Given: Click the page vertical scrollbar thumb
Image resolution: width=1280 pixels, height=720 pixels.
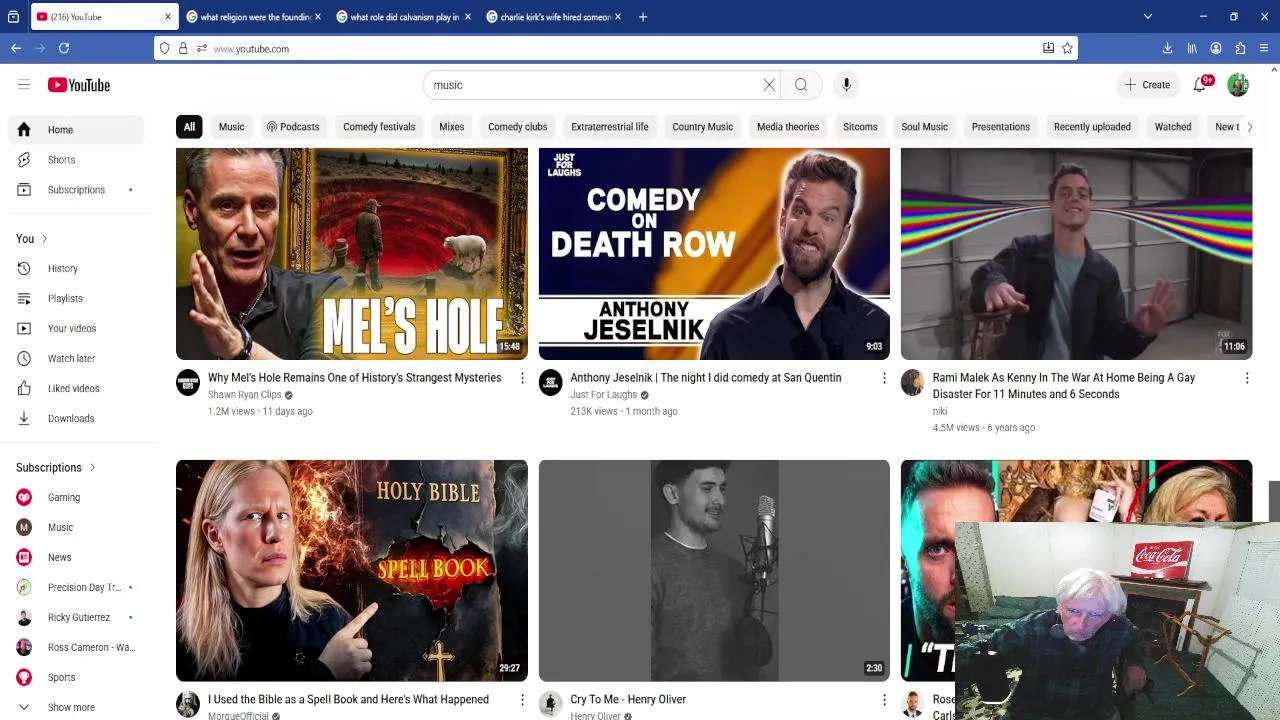Looking at the screenshot, I should (x=1274, y=500).
